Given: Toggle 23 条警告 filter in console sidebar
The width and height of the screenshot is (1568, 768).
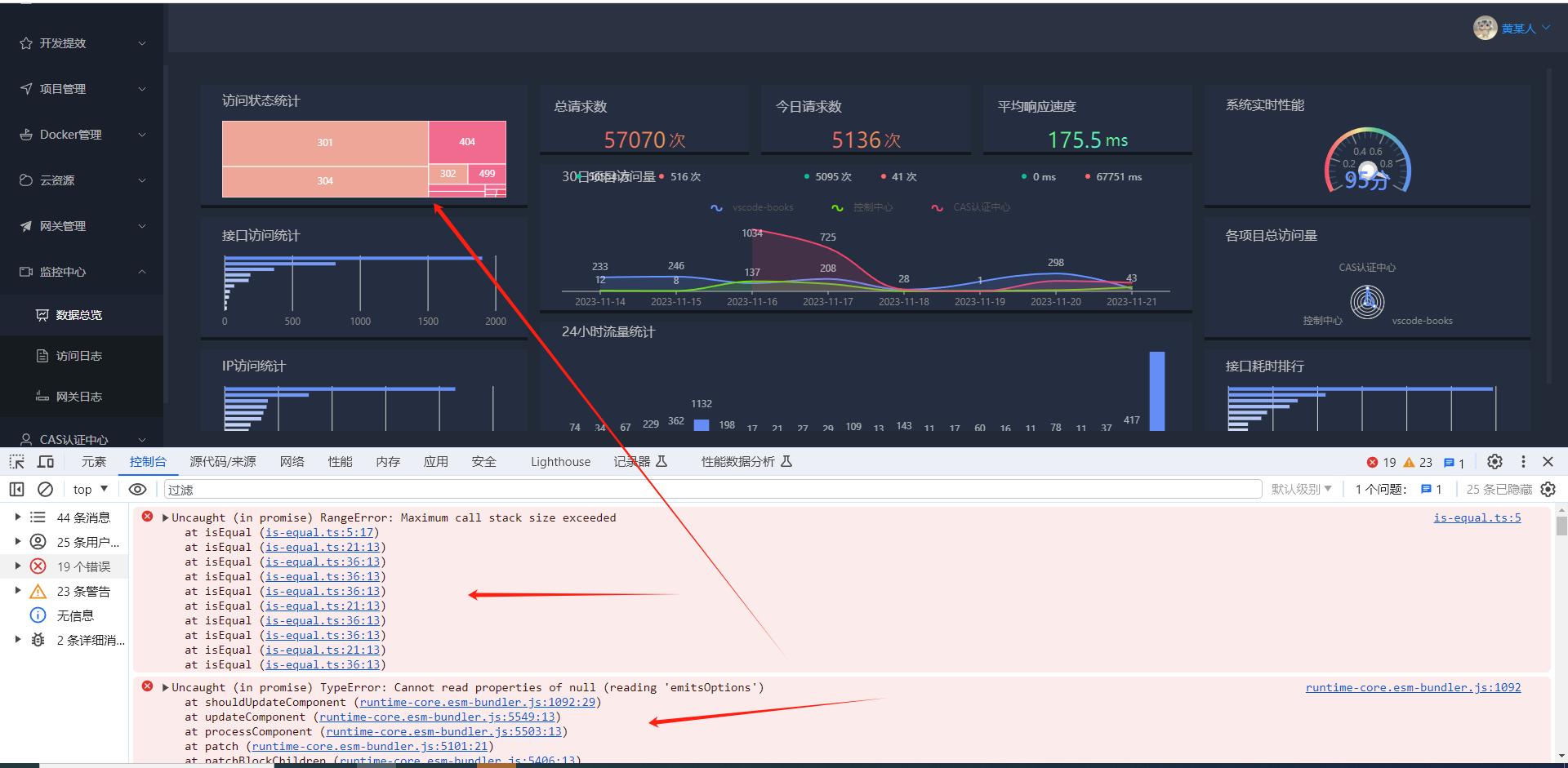Looking at the screenshot, I should coord(84,590).
